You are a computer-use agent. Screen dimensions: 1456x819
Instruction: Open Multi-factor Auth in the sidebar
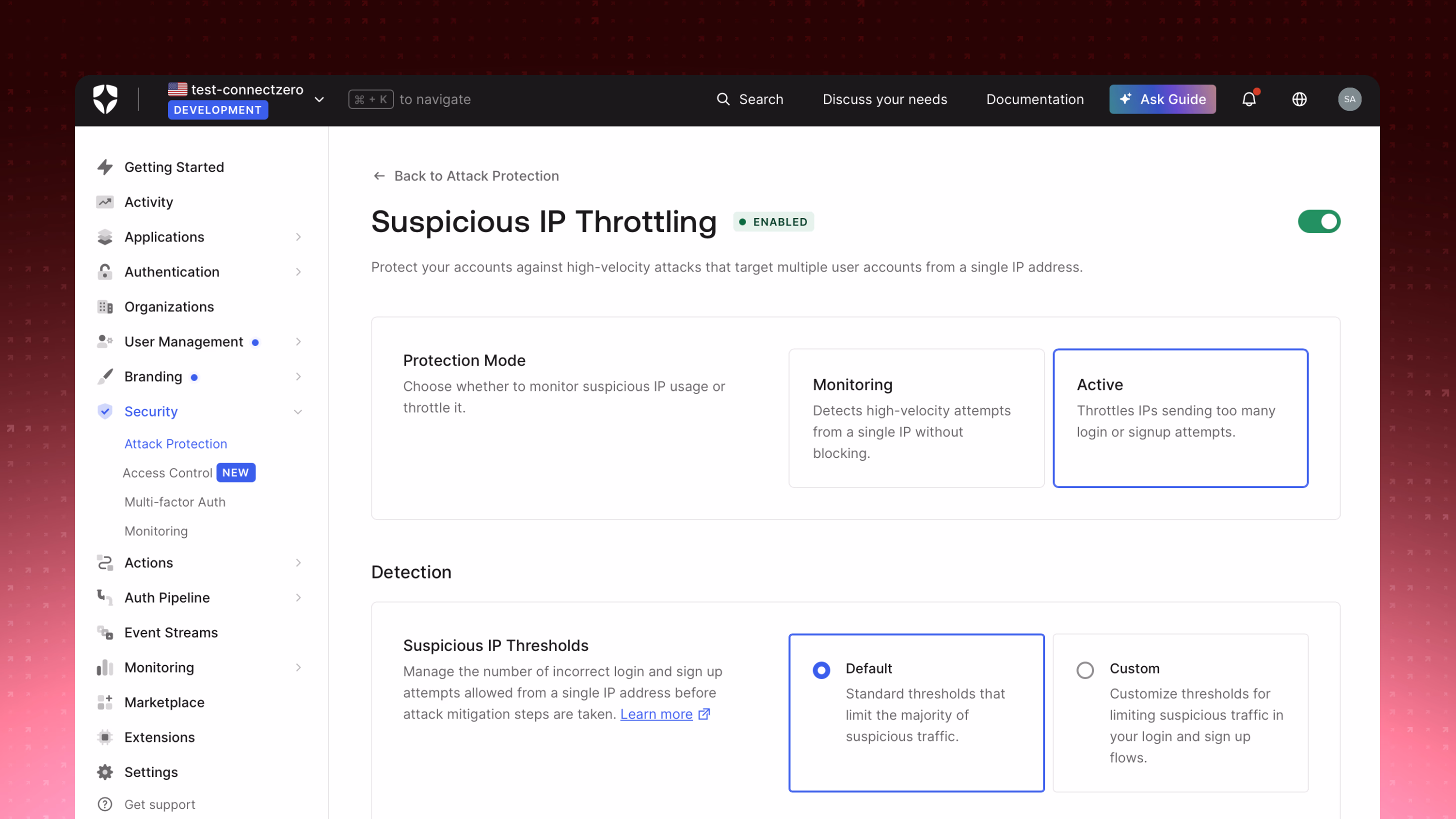175,502
